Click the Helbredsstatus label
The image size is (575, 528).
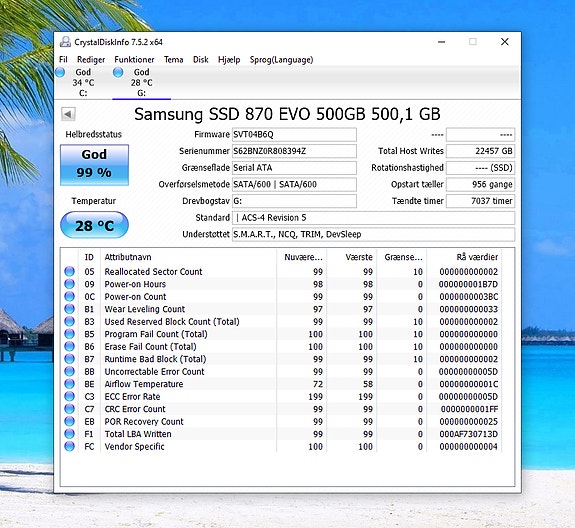pos(94,134)
